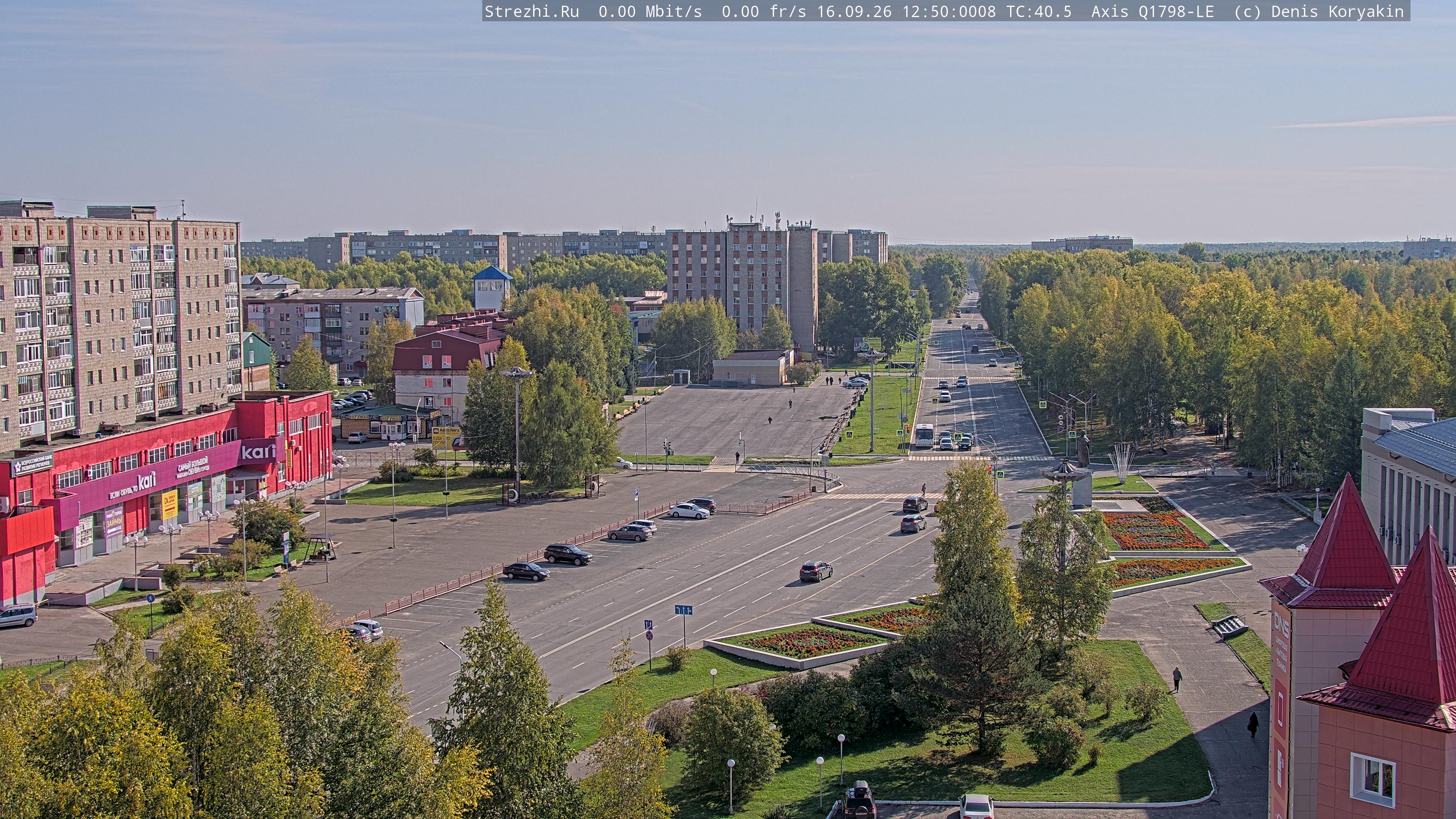Image resolution: width=1456 pixels, height=819 pixels.
Task: Click the statue monument near flowerbeds
Action: point(1082,449)
